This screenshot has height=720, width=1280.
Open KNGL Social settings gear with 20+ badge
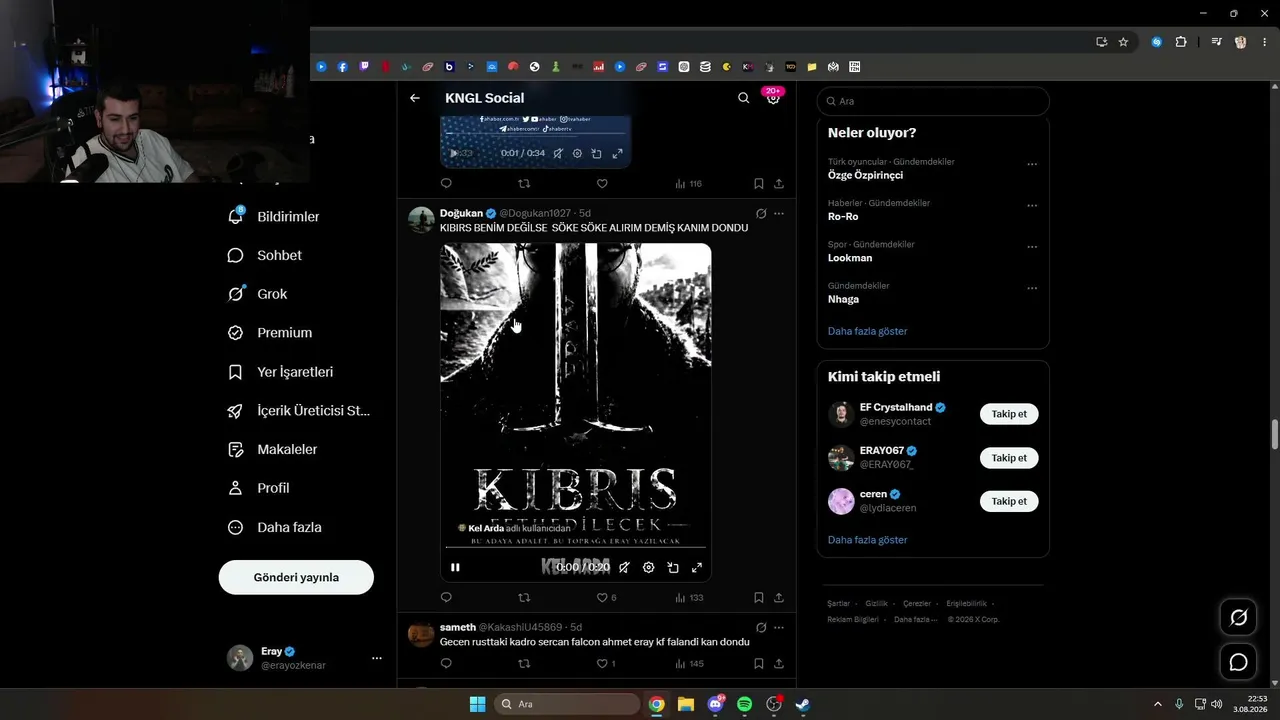773,98
